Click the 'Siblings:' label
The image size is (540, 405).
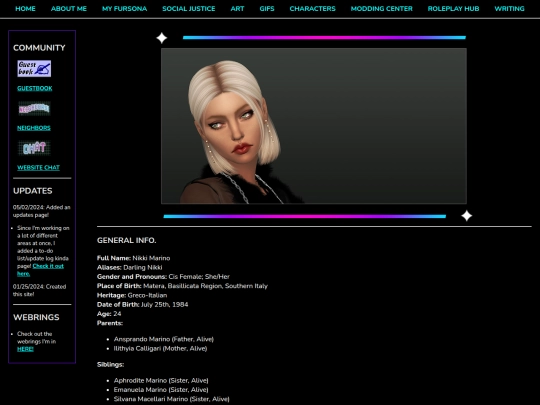[x=111, y=365]
